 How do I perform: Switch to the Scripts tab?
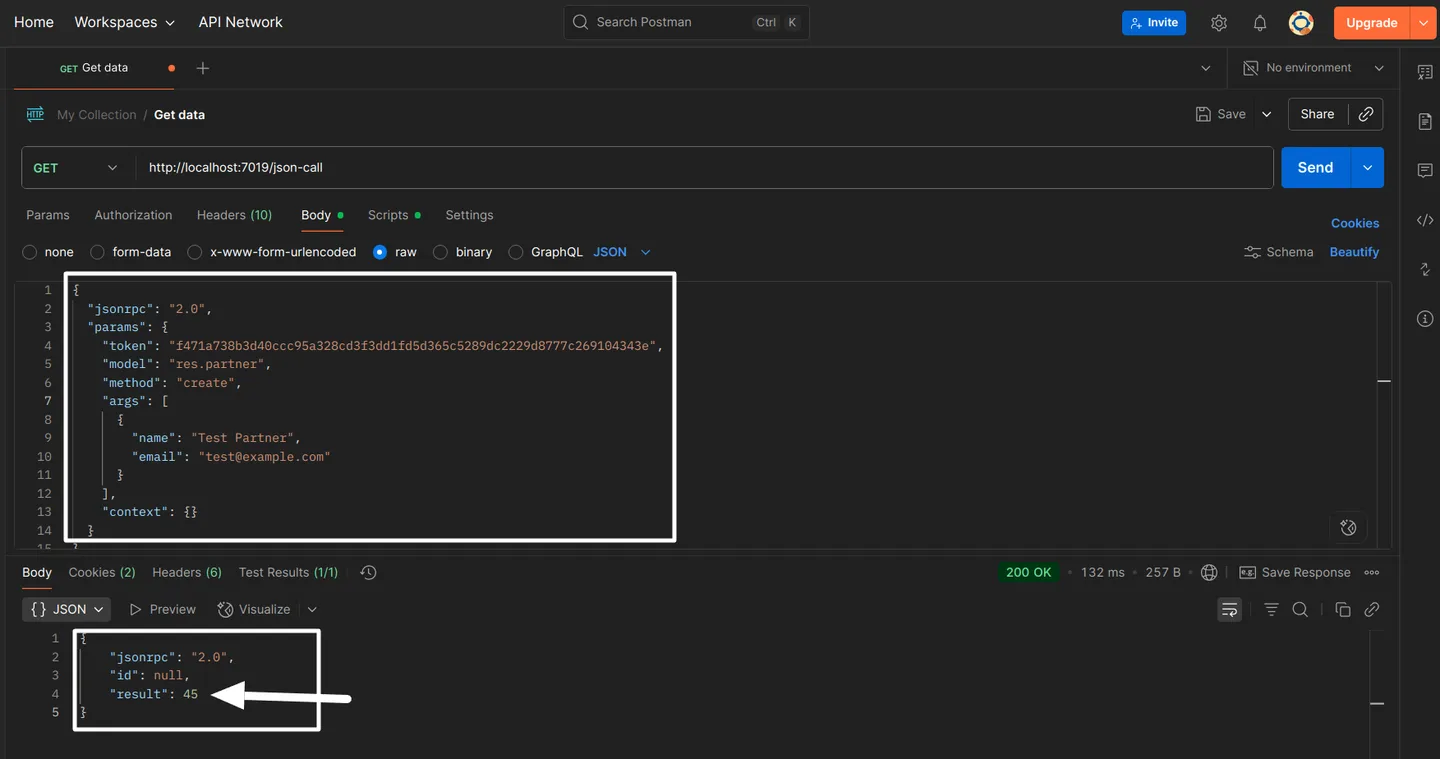click(x=394, y=215)
